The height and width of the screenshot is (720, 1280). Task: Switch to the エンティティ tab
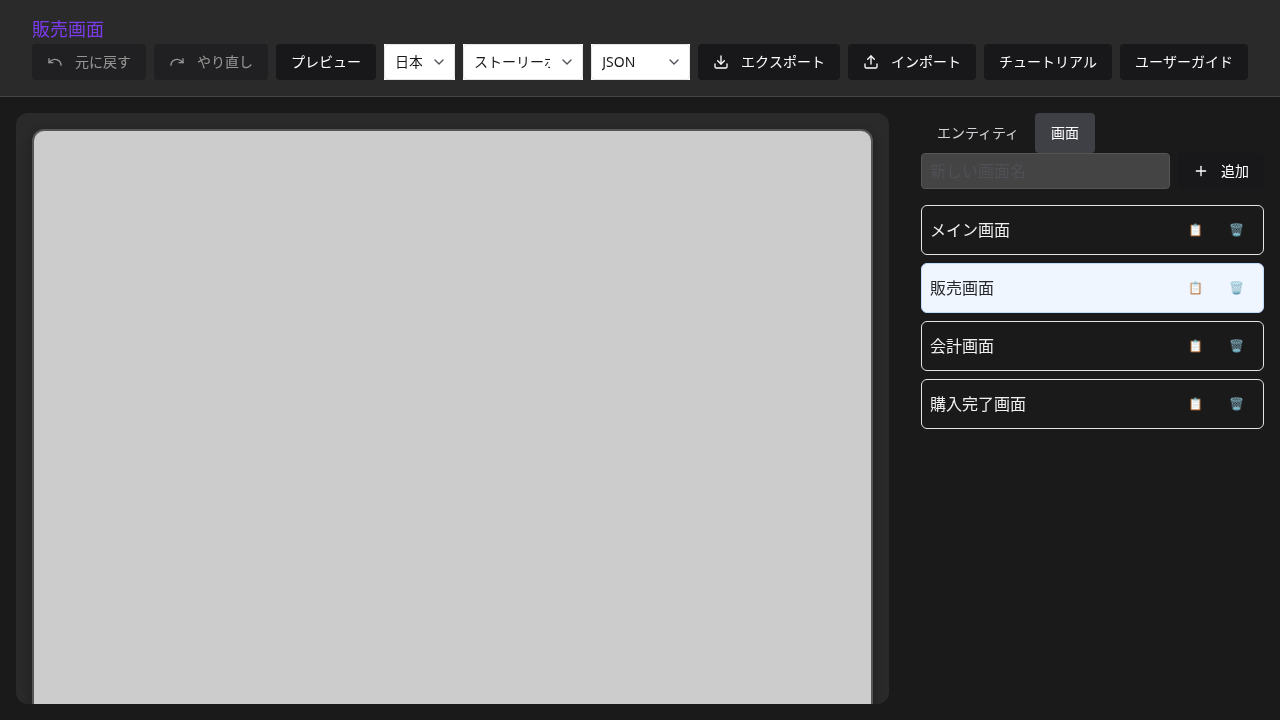(x=977, y=133)
